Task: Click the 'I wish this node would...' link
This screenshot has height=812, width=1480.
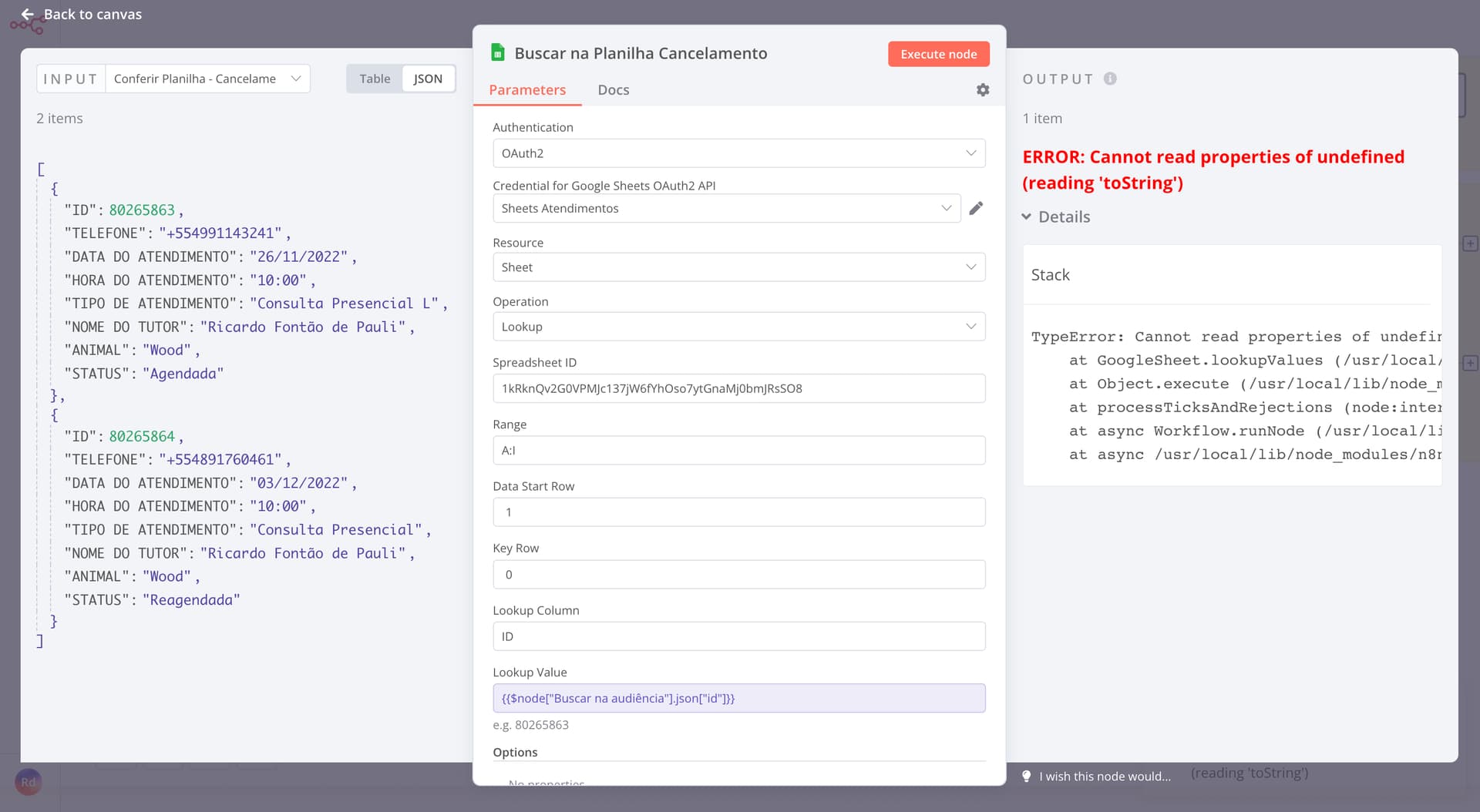Action: tap(1105, 776)
